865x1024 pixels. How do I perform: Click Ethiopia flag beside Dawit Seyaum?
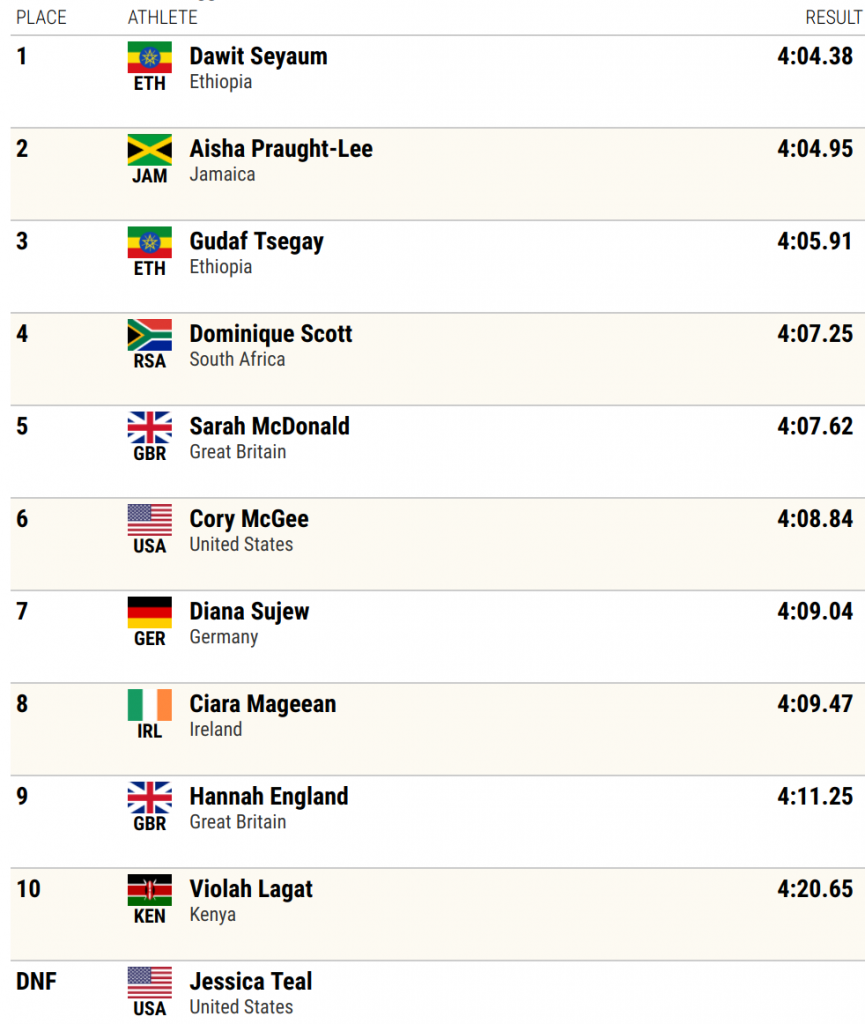(149, 57)
